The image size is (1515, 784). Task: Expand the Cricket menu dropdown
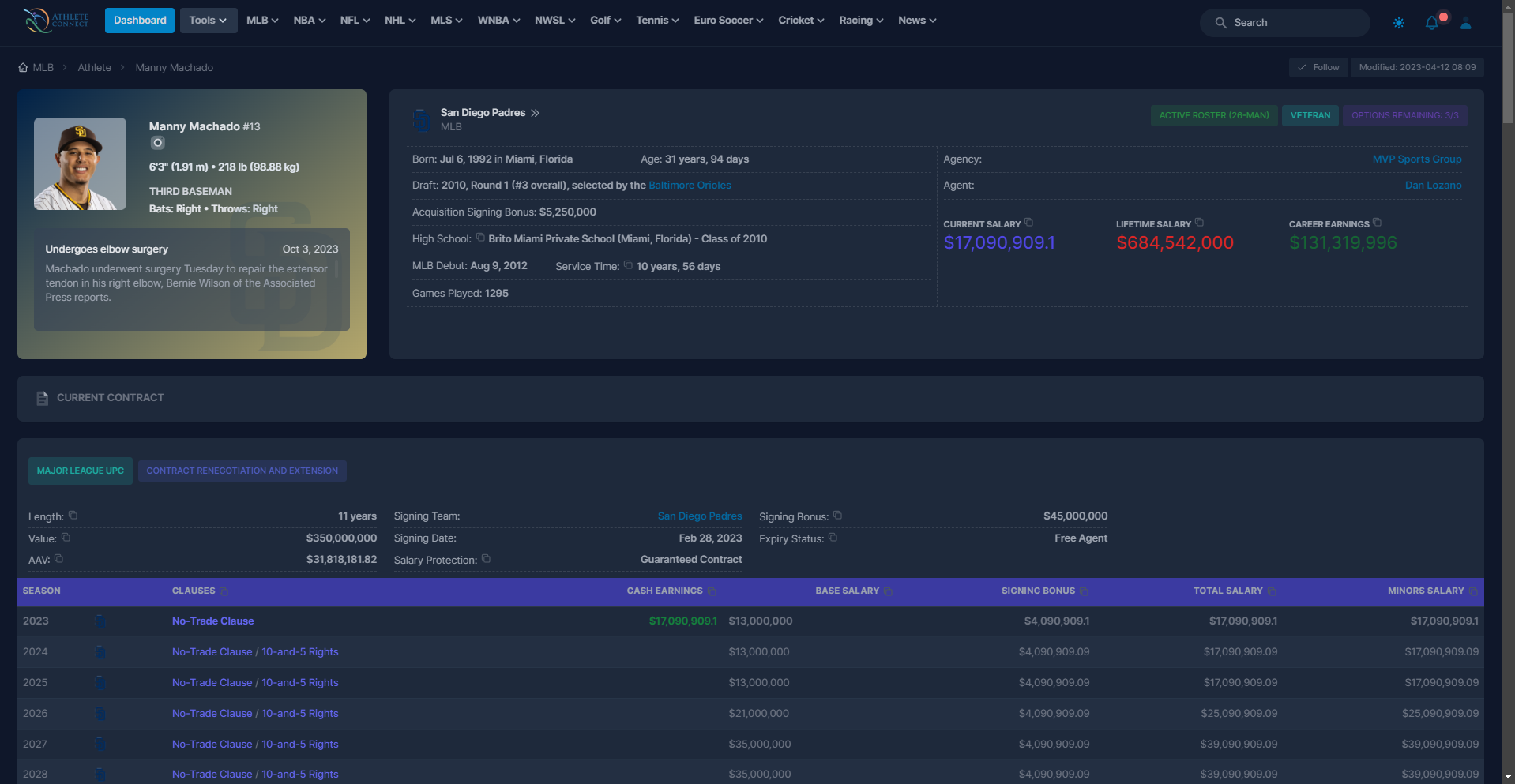pos(801,21)
